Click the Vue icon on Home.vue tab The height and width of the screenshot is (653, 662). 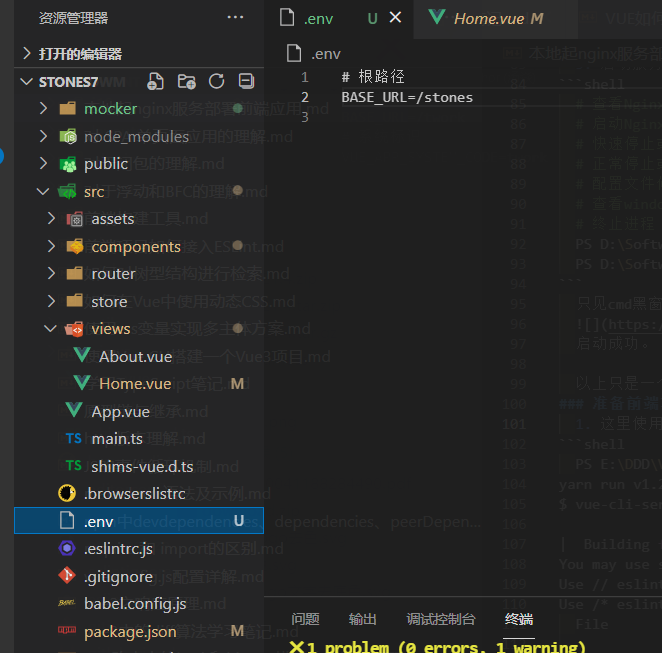click(x=436, y=17)
